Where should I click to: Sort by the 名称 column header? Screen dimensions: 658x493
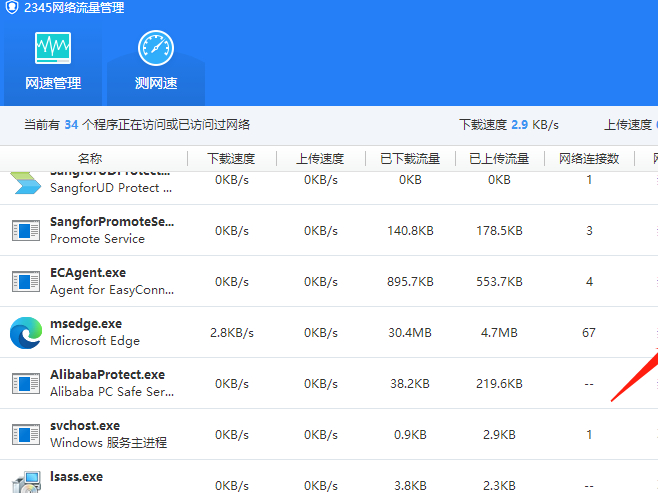click(90, 159)
